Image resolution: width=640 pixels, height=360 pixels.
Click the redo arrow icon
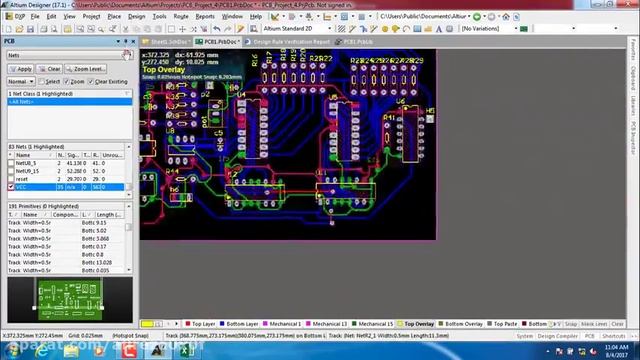point(228,29)
